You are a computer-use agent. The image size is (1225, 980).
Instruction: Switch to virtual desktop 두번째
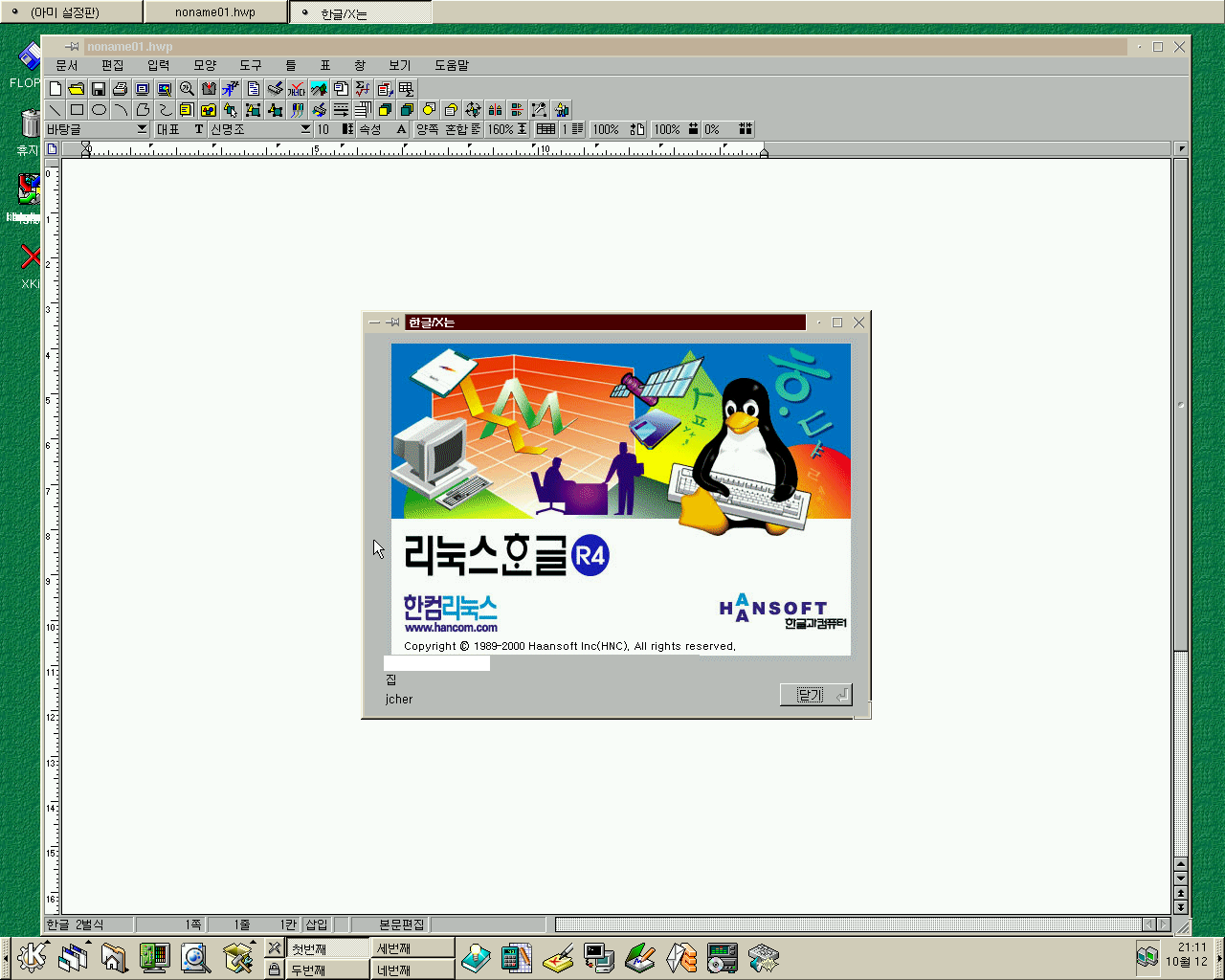coord(328,969)
